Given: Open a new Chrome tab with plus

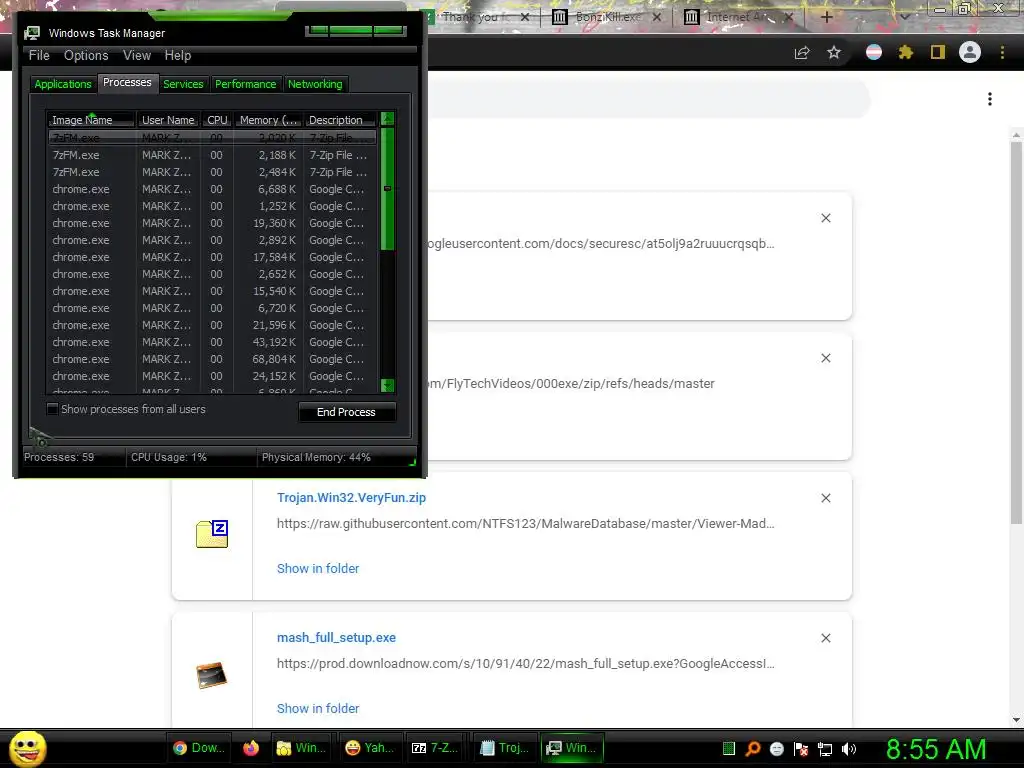Looking at the screenshot, I should [826, 17].
